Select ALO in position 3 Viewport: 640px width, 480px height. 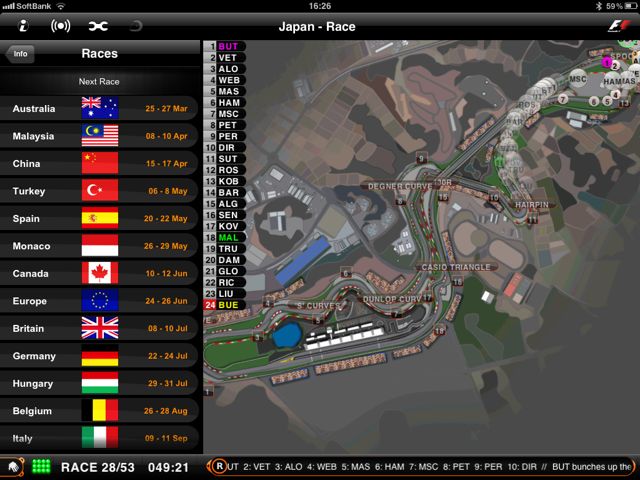224,69
